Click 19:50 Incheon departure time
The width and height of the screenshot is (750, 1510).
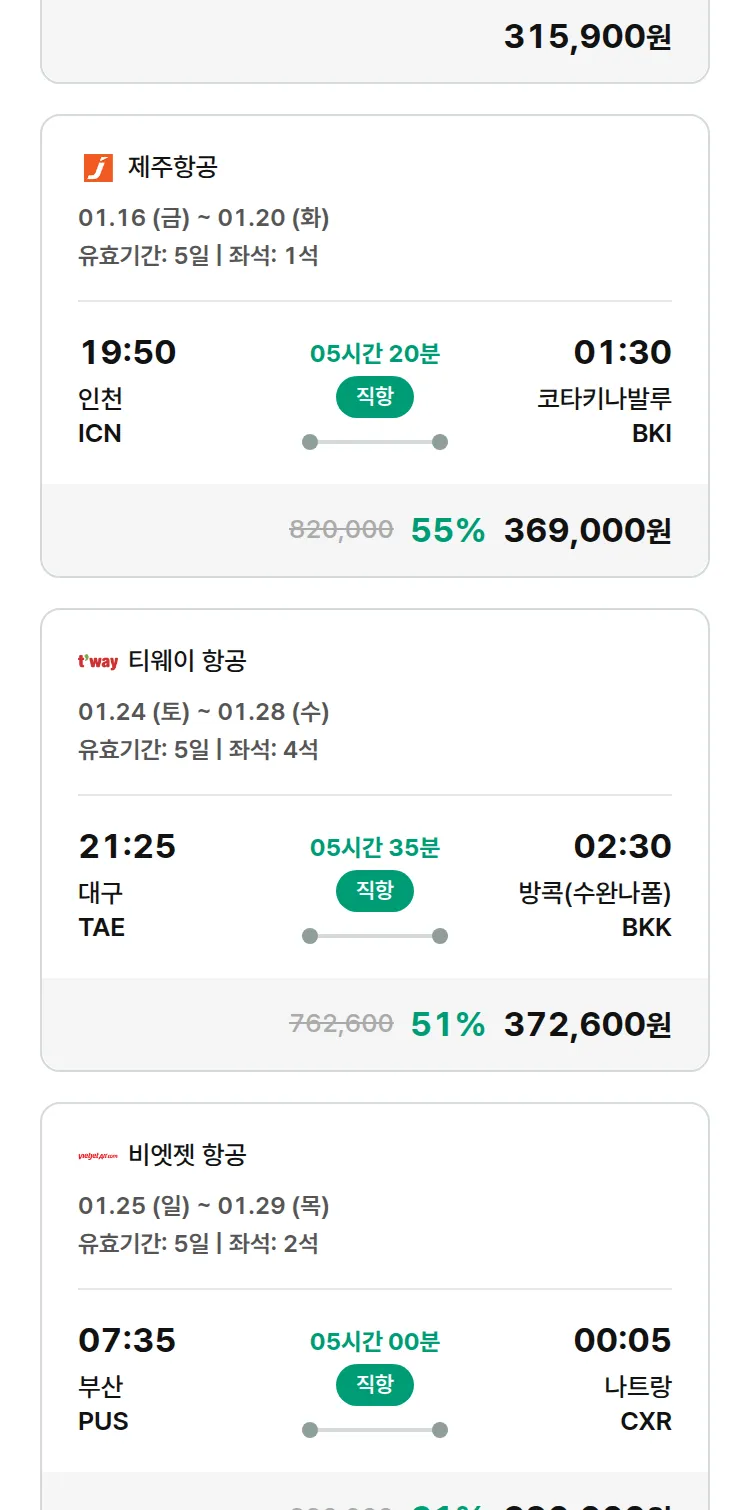[x=127, y=352]
